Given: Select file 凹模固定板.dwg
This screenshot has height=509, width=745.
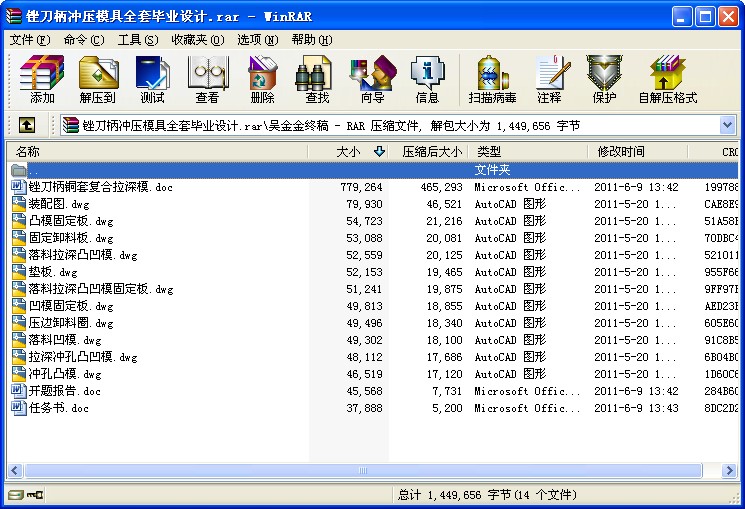Looking at the screenshot, I should pyautogui.click(x=71, y=306).
